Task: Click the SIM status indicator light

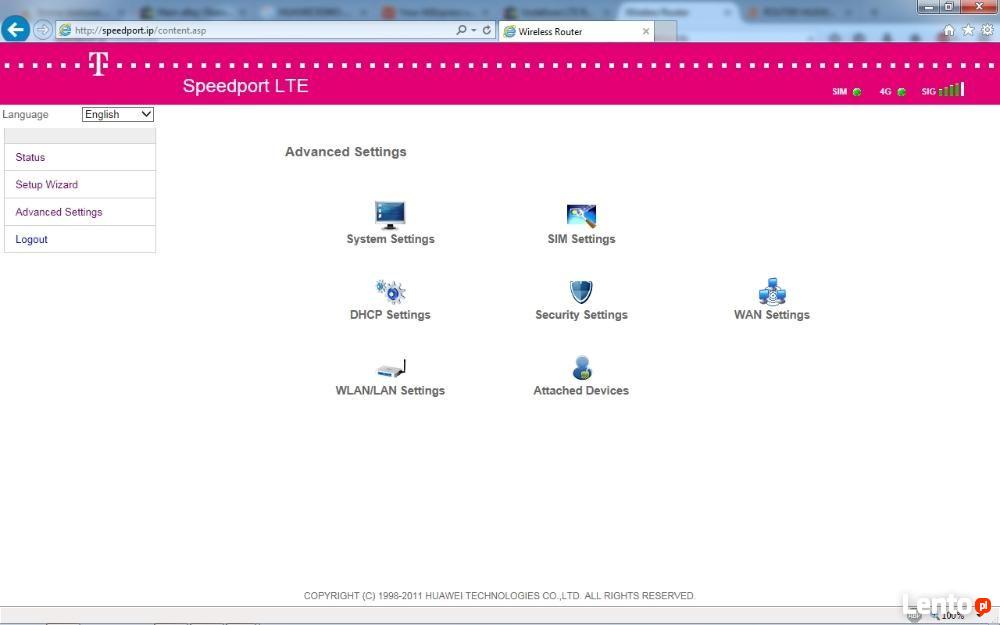Action: coord(857,92)
